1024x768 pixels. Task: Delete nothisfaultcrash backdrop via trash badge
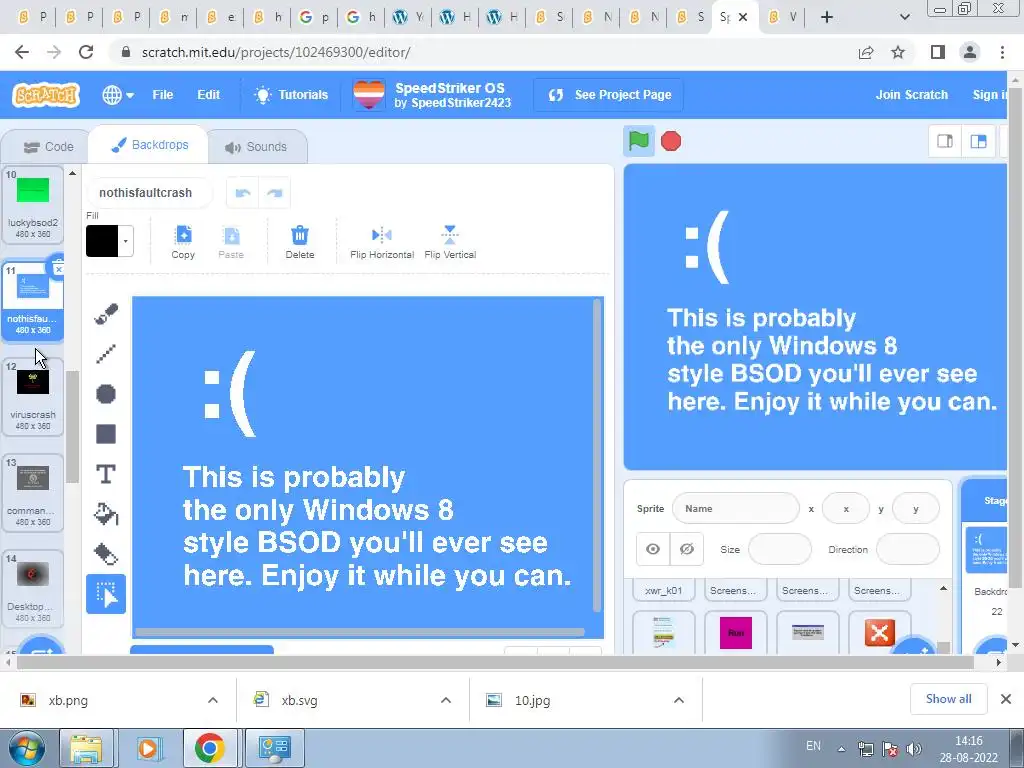coord(58,268)
